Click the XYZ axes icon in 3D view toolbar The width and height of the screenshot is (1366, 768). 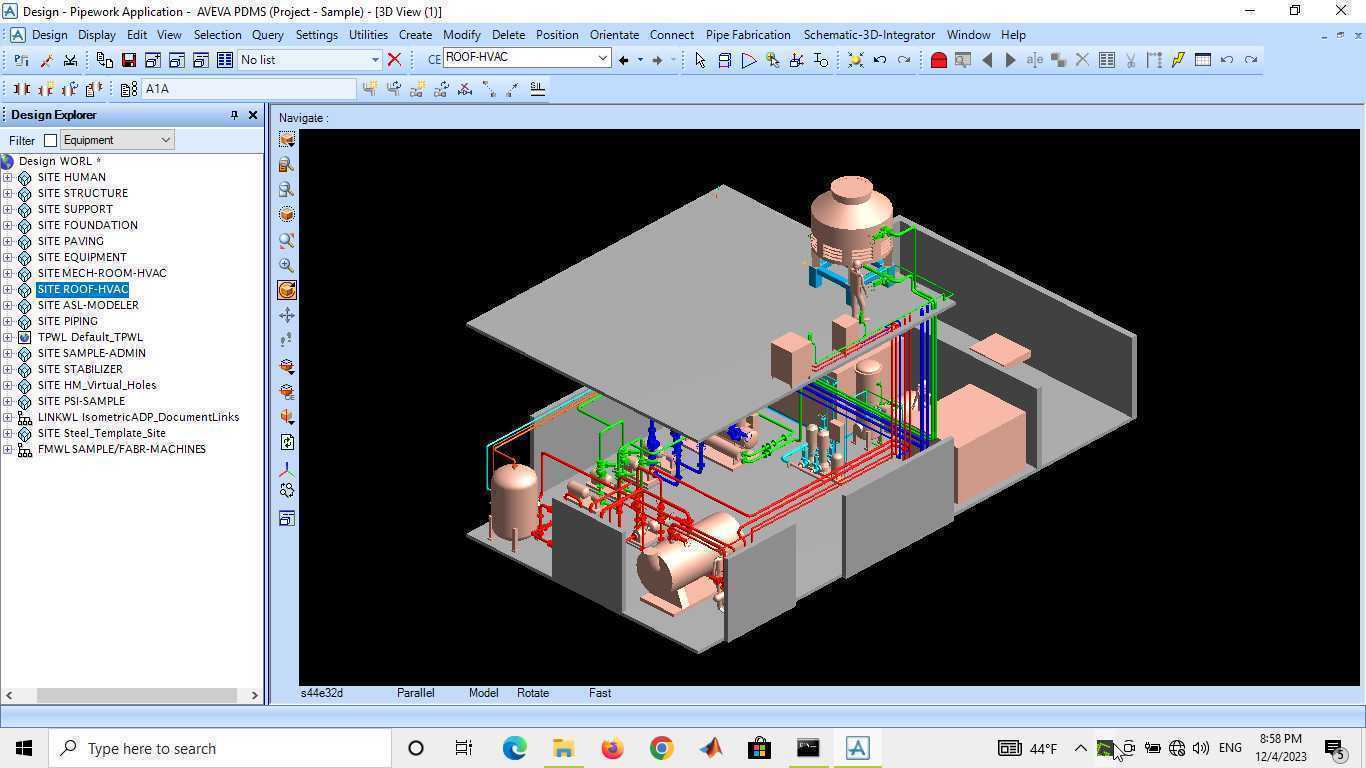tap(287, 467)
